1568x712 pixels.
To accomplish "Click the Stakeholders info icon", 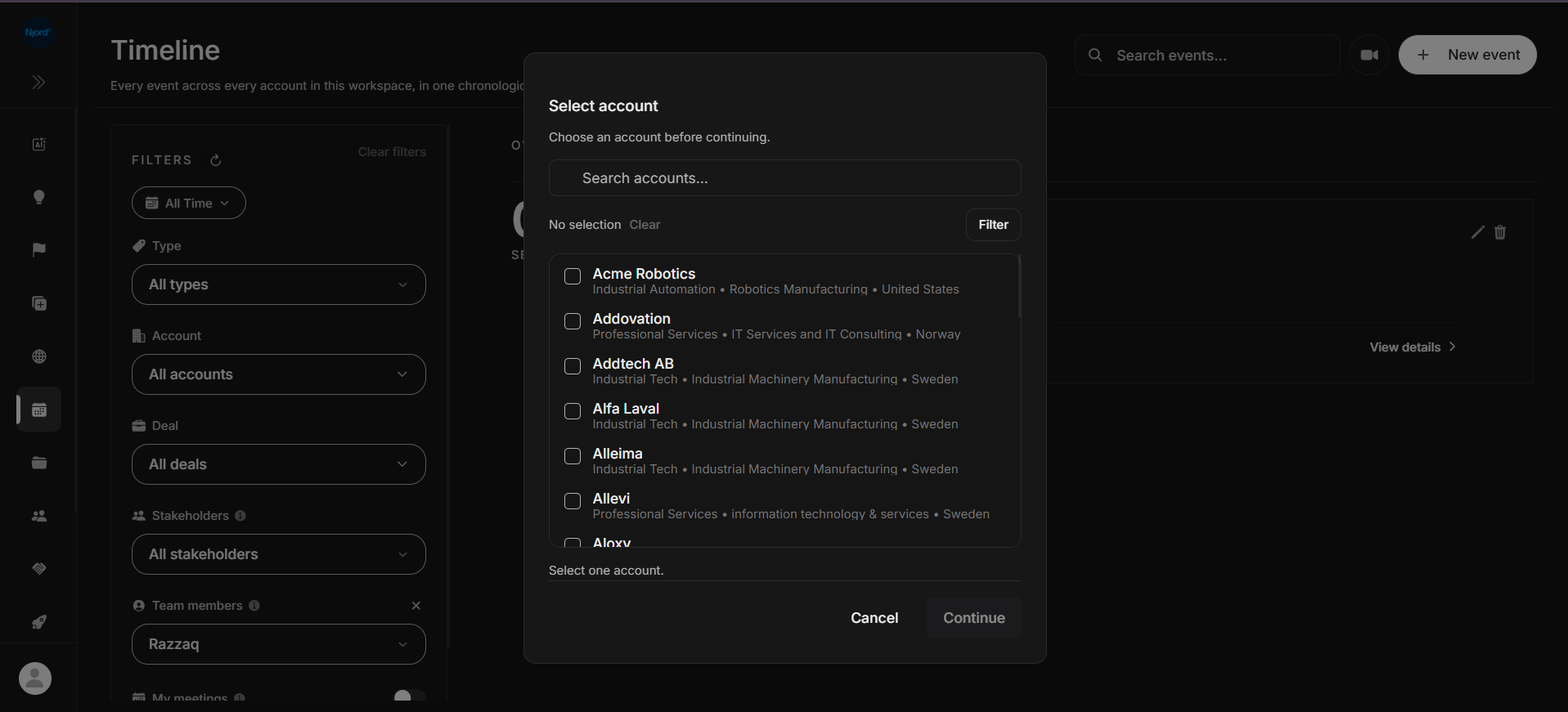I will point(240,516).
